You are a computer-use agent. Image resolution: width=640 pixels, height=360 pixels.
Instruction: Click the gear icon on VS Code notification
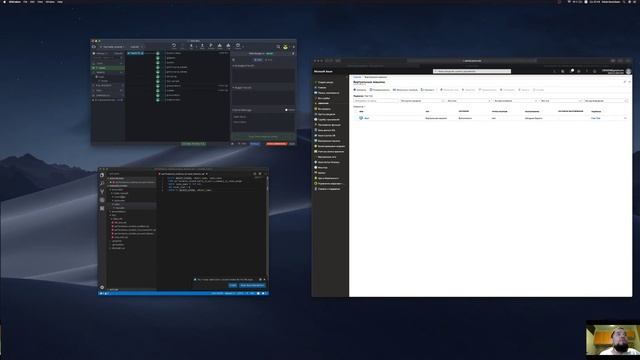(x=260, y=280)
